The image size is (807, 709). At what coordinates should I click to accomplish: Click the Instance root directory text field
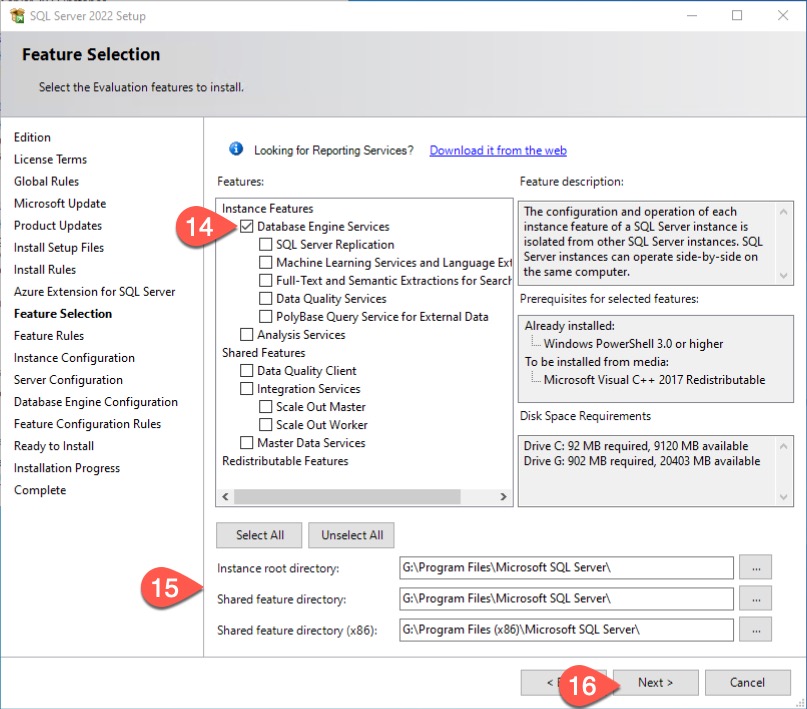point(566,567)
